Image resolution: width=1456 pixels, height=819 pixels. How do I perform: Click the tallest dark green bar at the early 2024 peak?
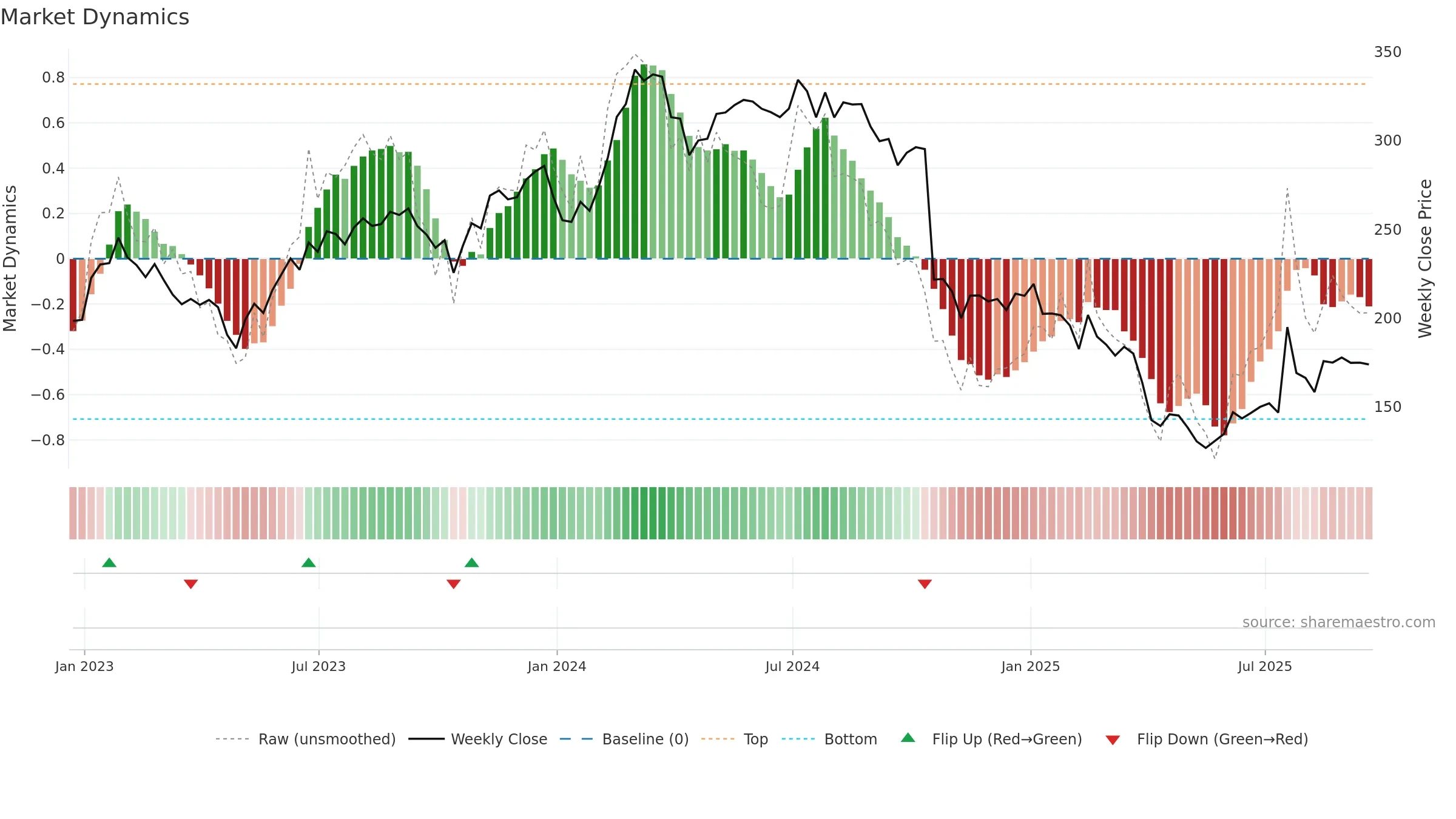point(644,161)
